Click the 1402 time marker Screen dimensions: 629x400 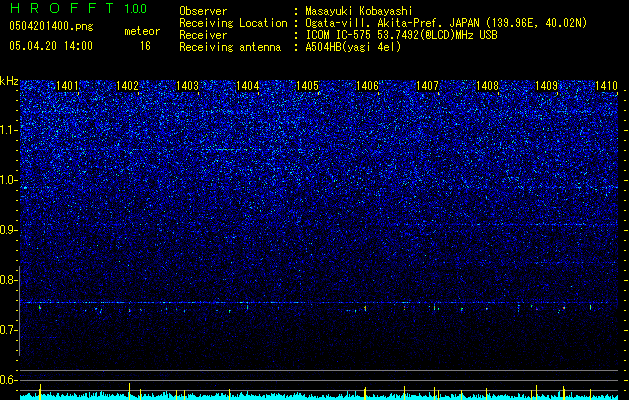(128, 85)
